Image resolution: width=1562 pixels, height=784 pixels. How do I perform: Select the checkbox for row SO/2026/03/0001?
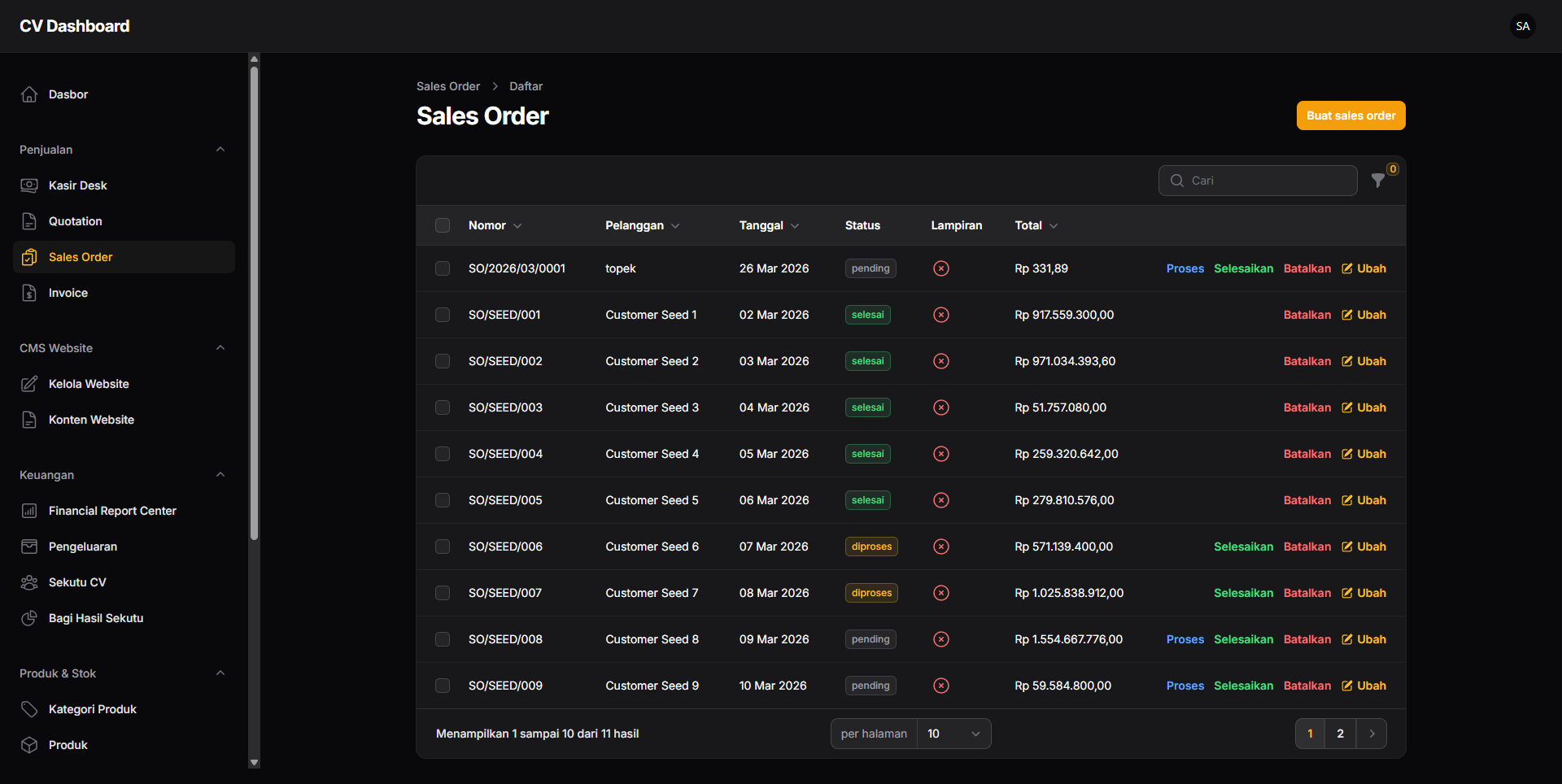click(443, 268)
